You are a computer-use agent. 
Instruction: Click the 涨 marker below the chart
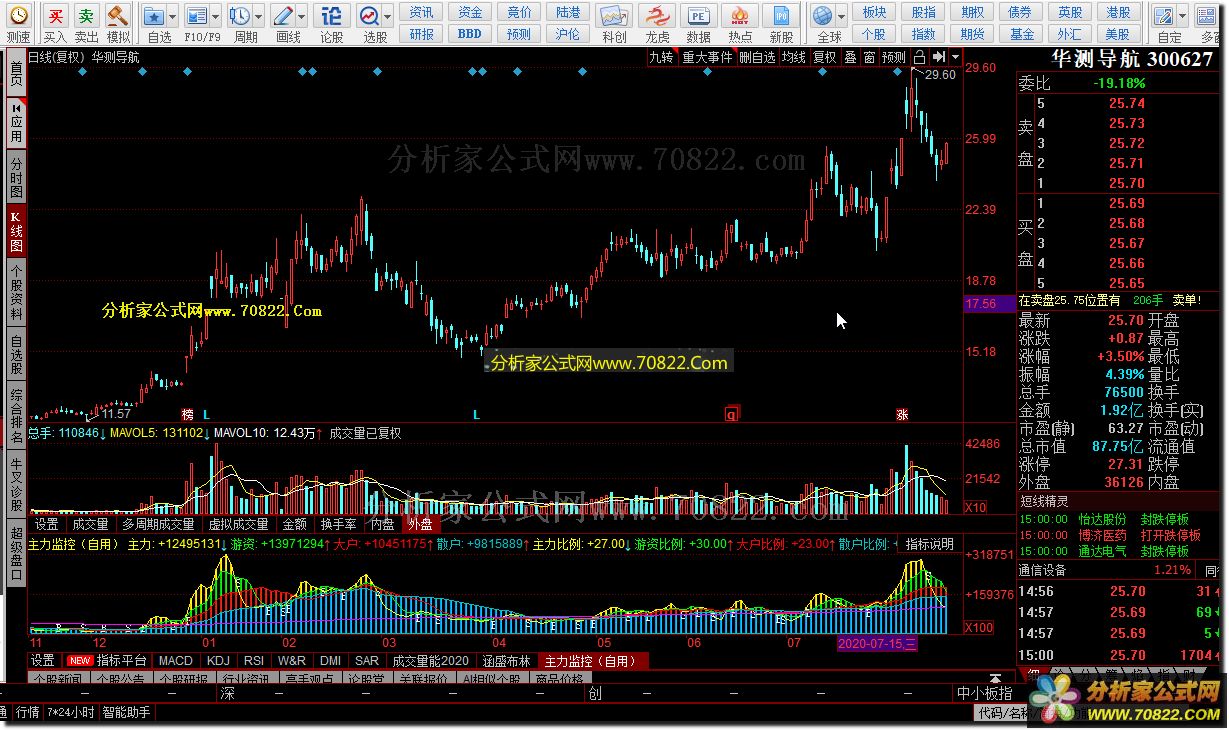coord(902,414)
